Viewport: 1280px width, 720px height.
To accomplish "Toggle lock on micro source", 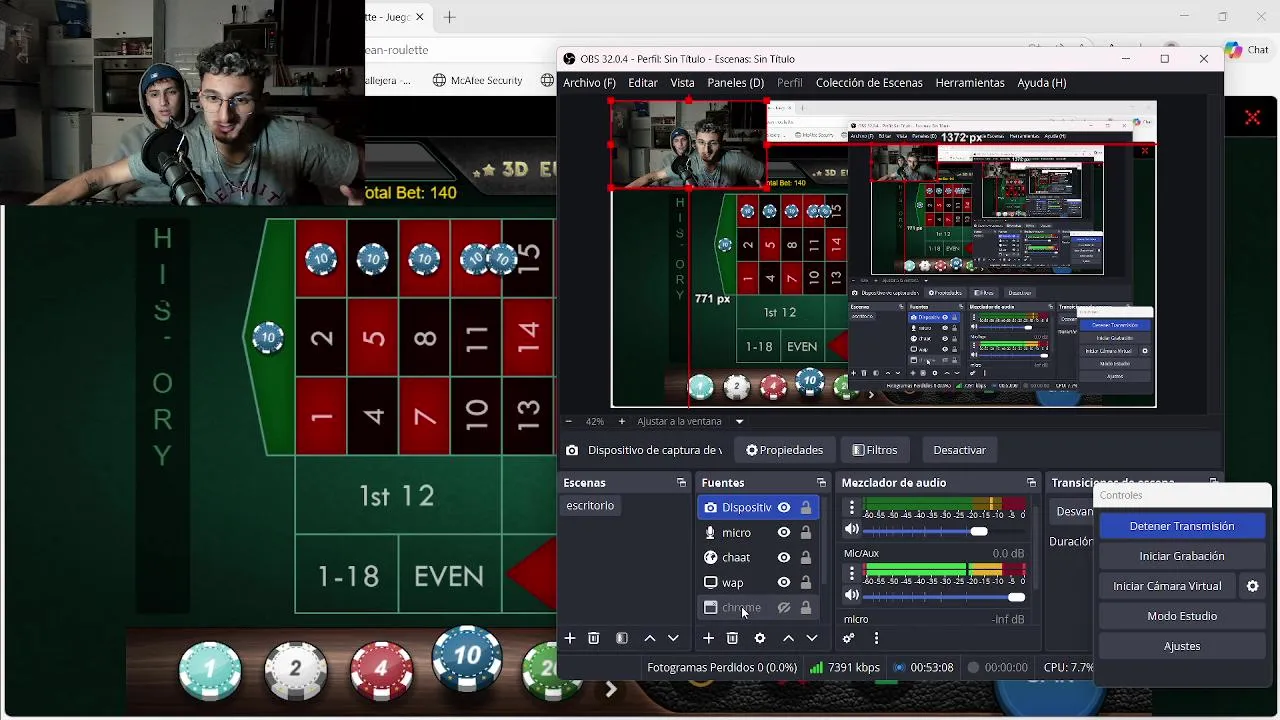I will (806, 533).
